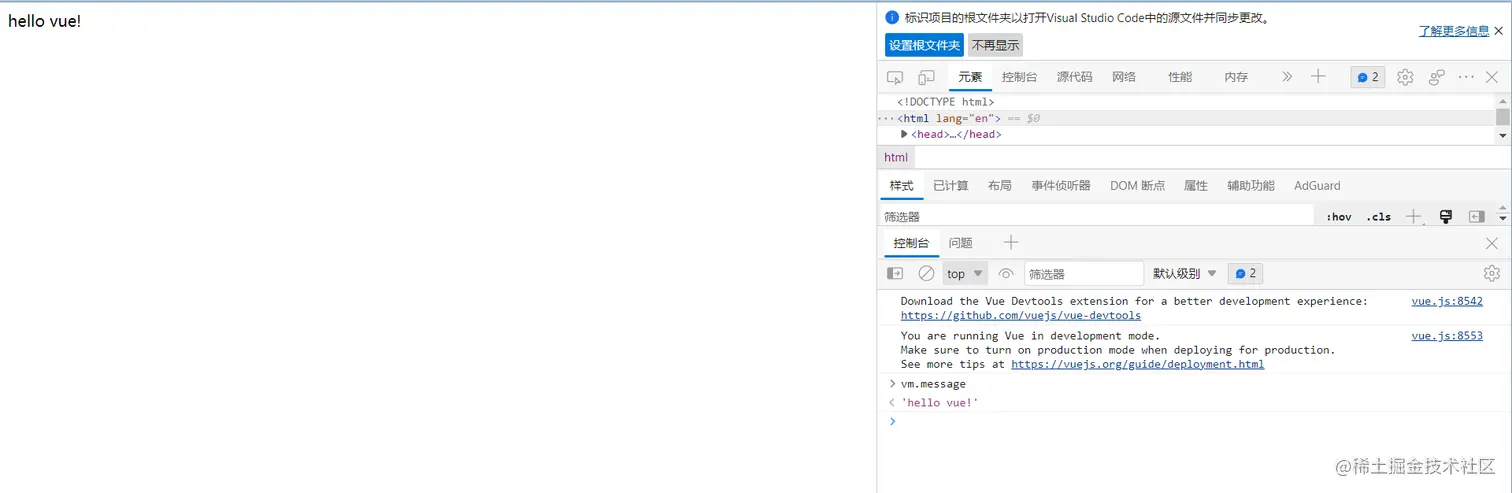Open the 网络 tab
This screenshot has width=1512, height=493.
pos(1124,77)
